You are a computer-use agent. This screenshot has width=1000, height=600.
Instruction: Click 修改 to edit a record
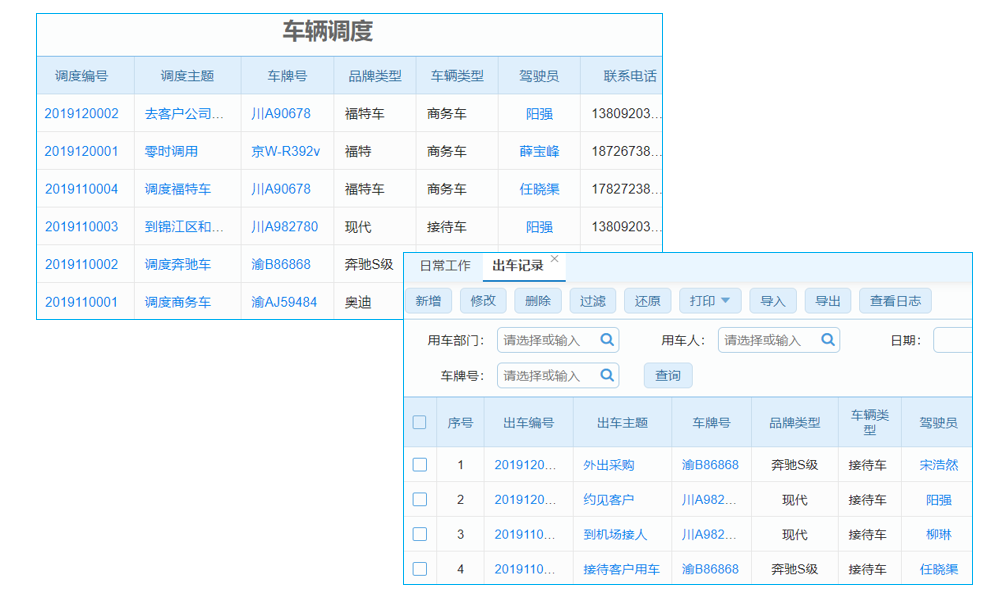[x=483, y=300]
